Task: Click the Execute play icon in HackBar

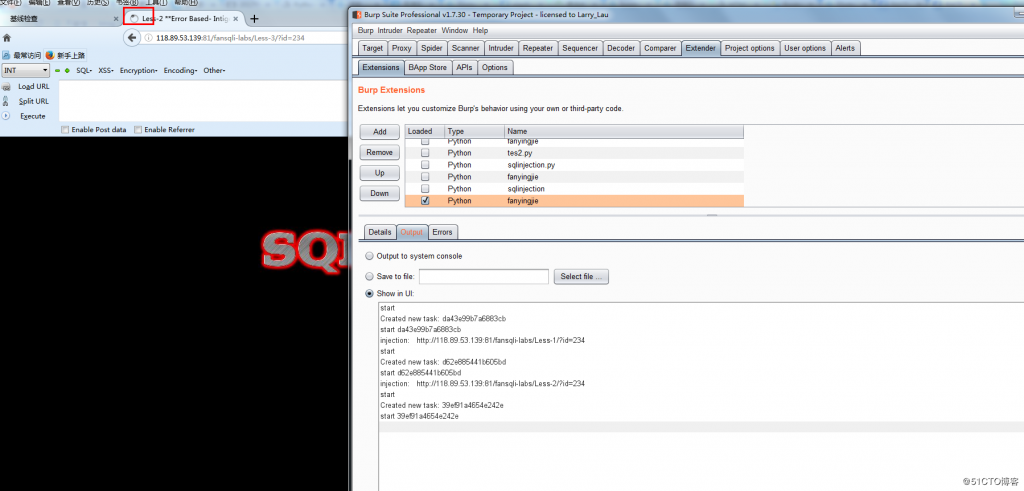Action: coord(7,116)
